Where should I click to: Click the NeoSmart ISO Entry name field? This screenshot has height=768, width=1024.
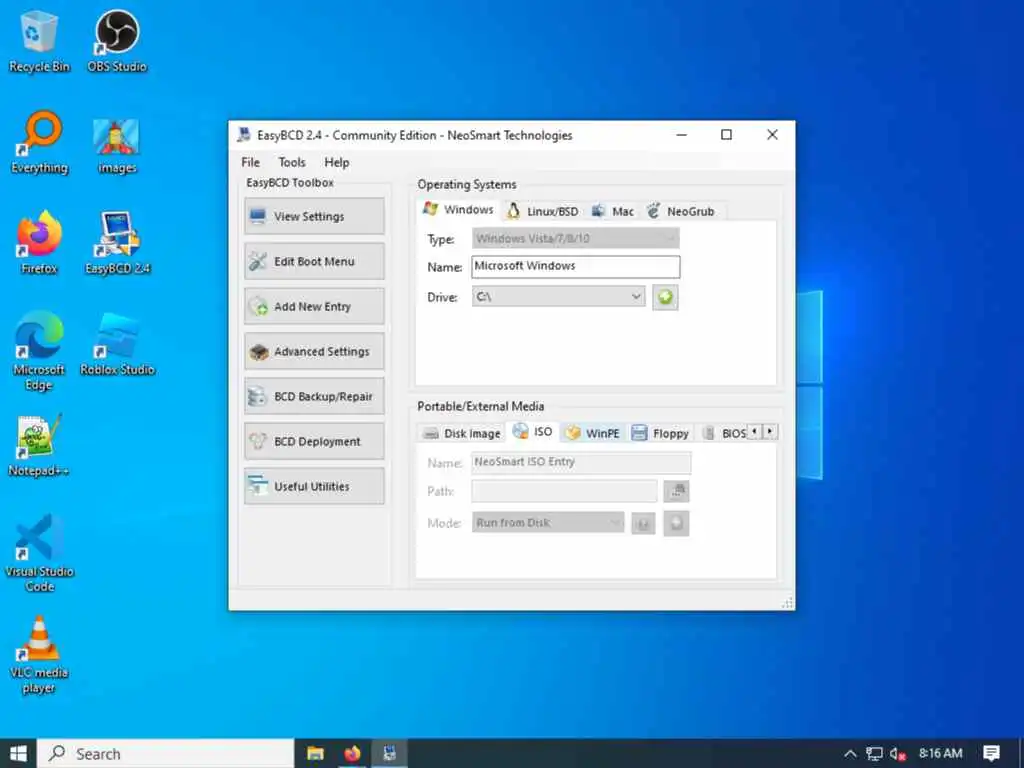click(x=581, y=462)
